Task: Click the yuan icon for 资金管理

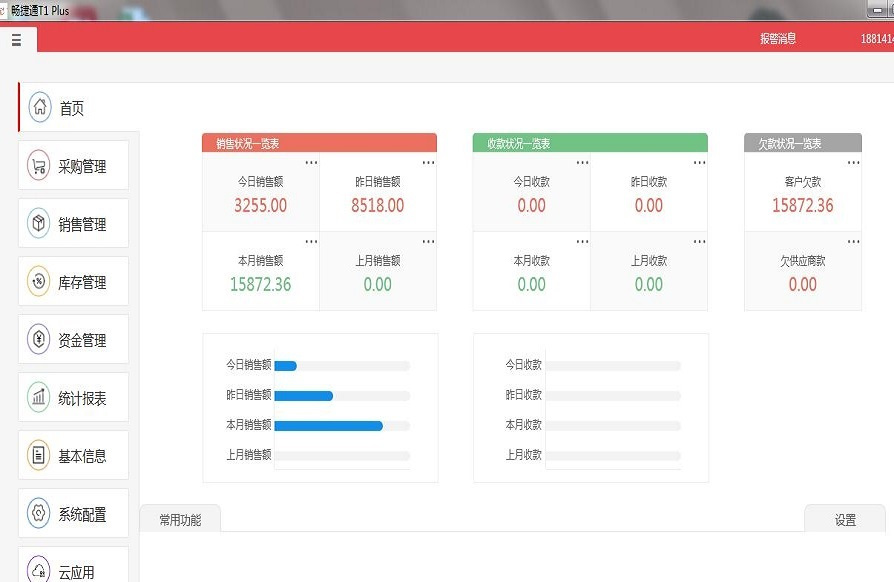Action: point(39,340)
